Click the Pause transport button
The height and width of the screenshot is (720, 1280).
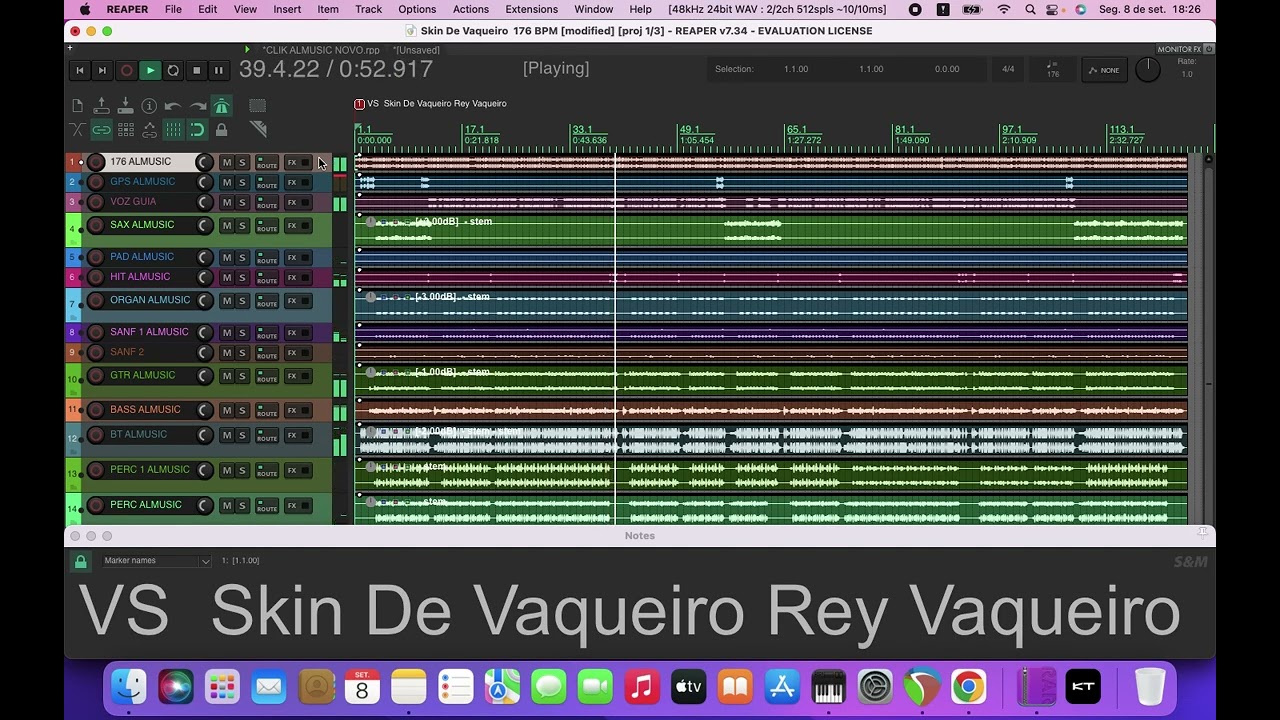(219, 70)
